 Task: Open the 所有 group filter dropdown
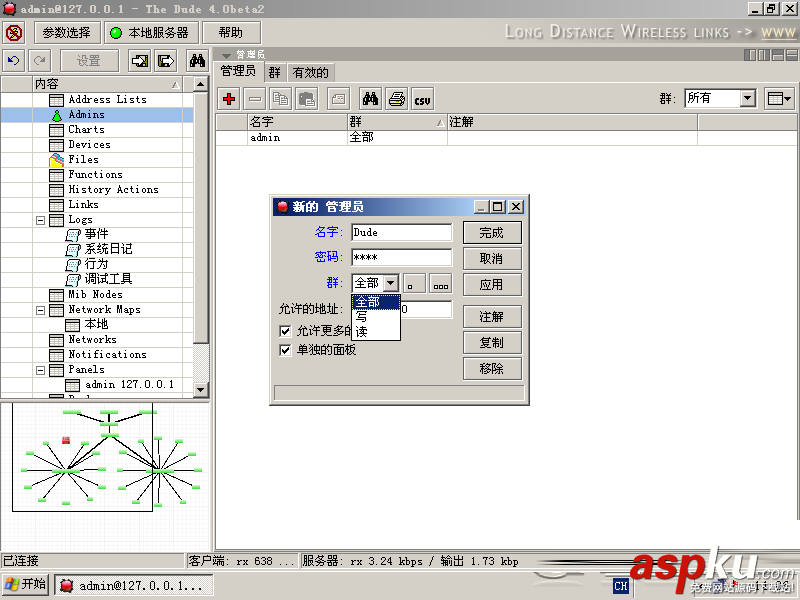(x=748, y=98)
